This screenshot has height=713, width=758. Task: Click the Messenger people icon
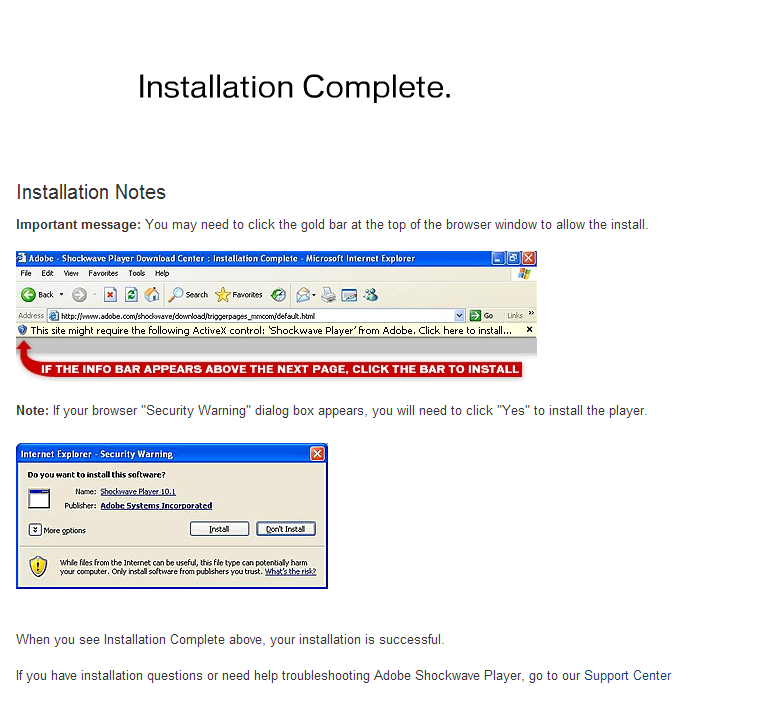[371, 294]
